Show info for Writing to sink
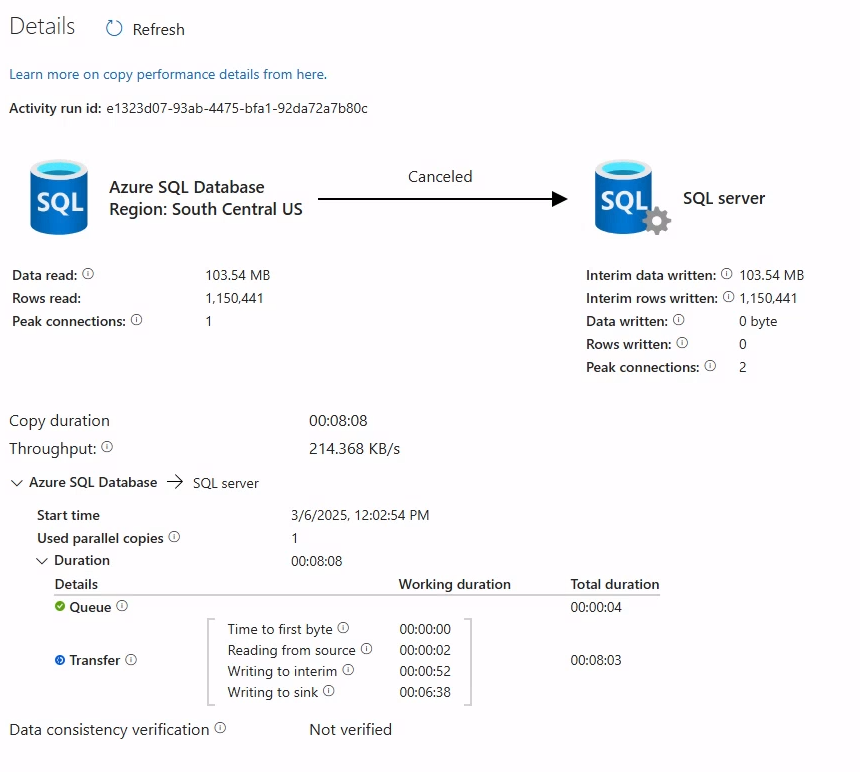The image size is (860, 772). point(328,691)
